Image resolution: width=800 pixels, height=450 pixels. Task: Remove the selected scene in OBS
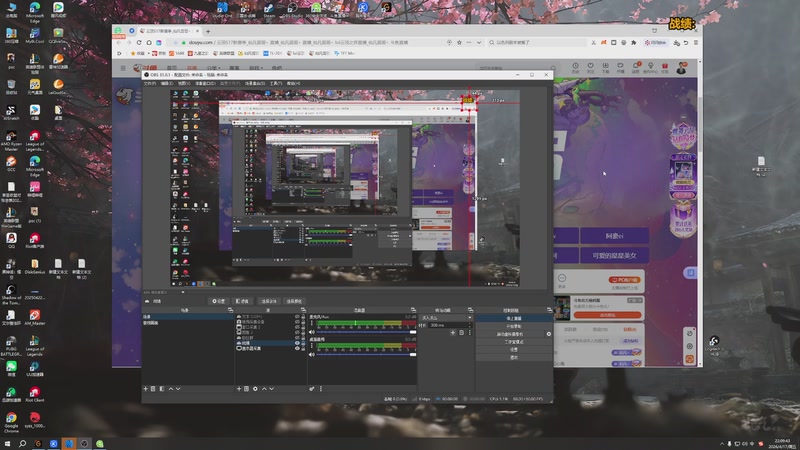click(153, 389)
